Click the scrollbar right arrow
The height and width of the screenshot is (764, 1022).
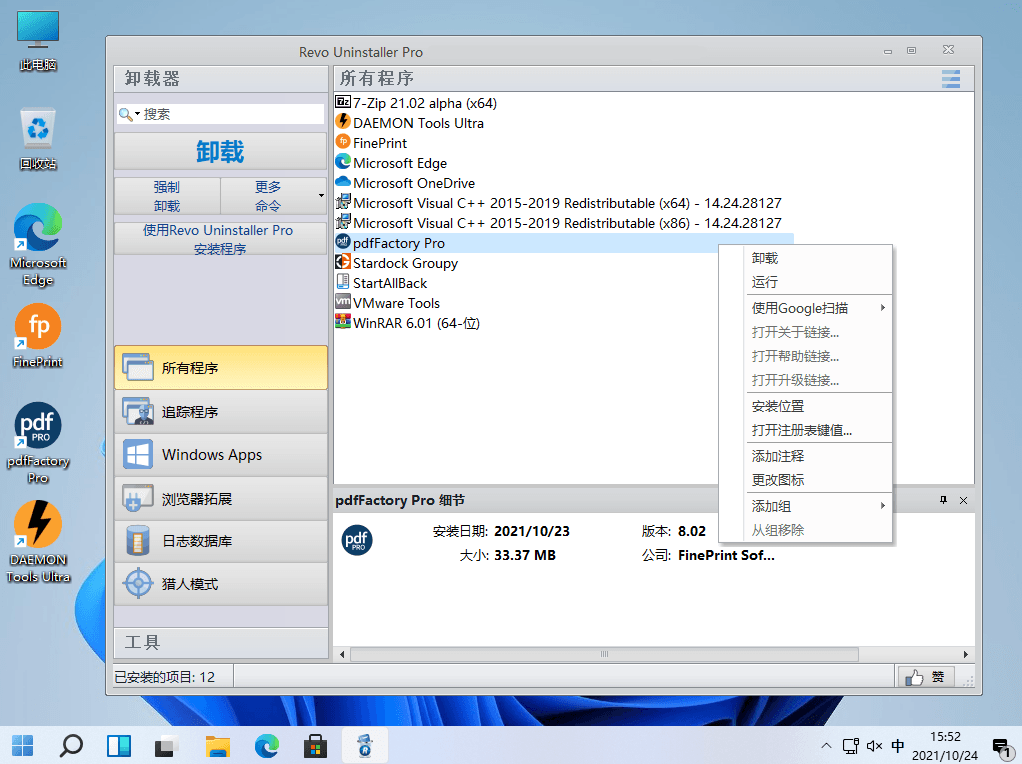coord(965,654)
